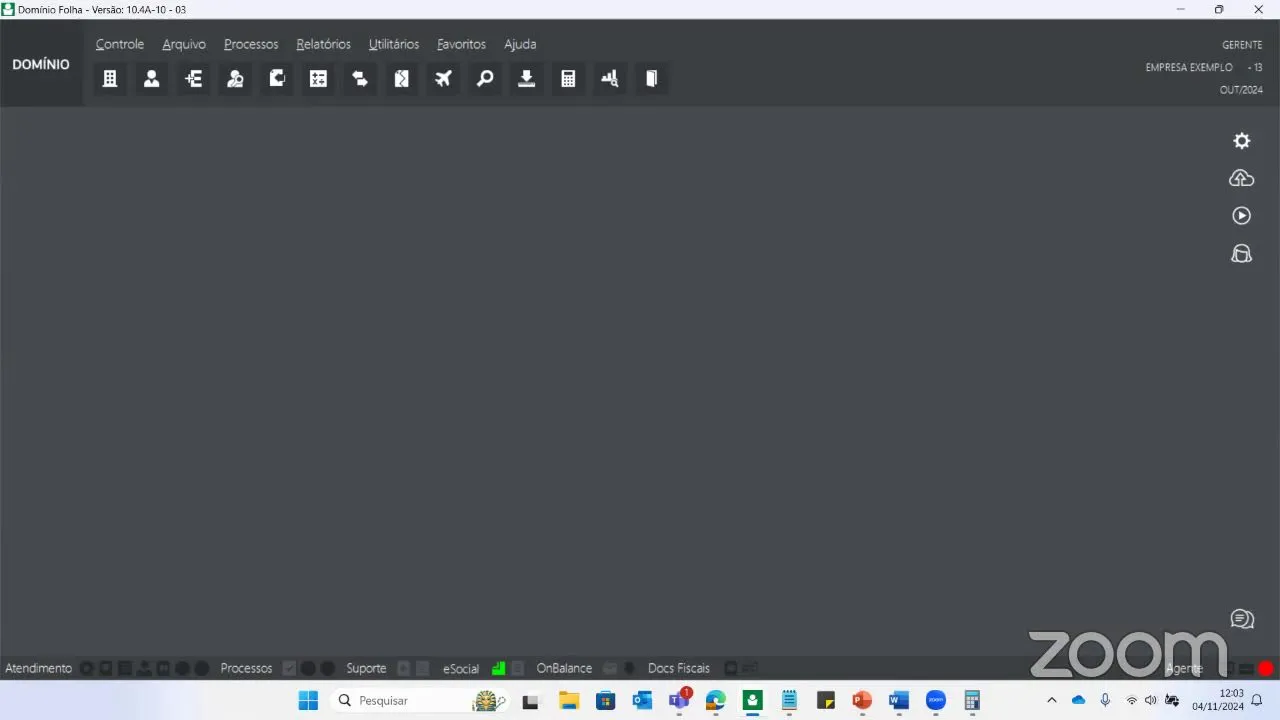
Task: Open the Arquivo menu
Action: 184,44
